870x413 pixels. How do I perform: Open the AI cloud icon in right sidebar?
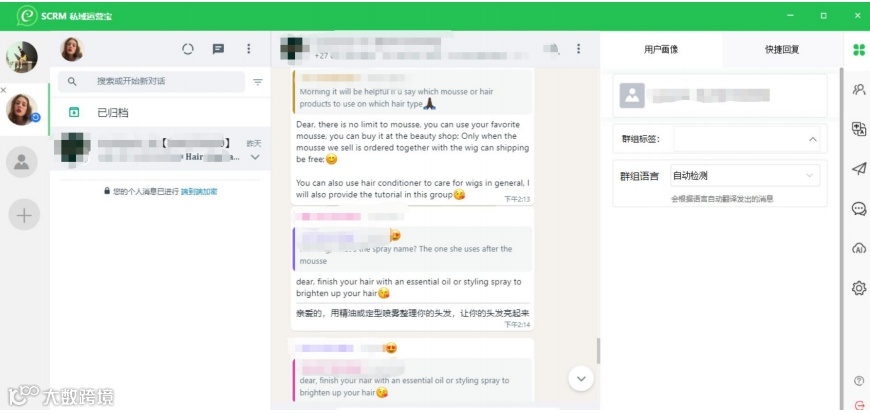[x=858, y=248]
